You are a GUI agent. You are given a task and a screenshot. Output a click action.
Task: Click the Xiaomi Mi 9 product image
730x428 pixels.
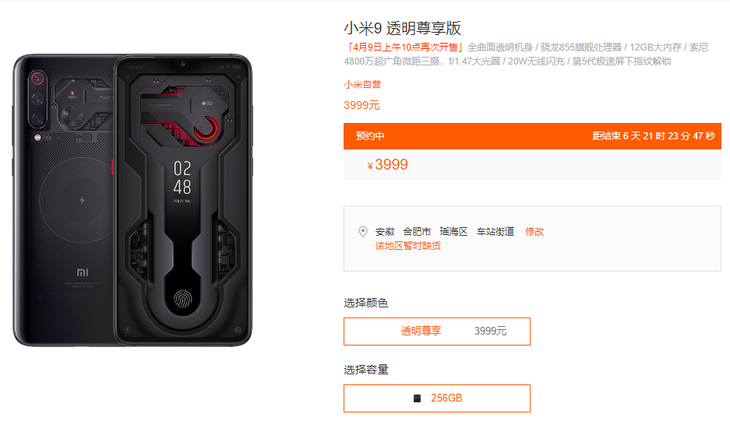coord(133,200)
